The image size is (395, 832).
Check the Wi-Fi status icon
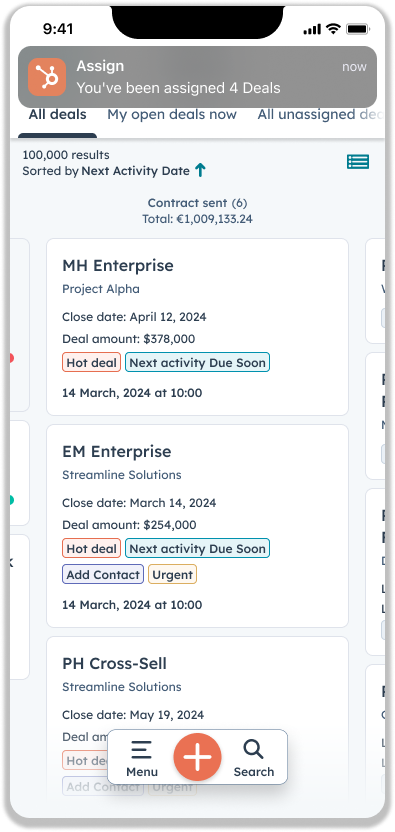point(333,29)
